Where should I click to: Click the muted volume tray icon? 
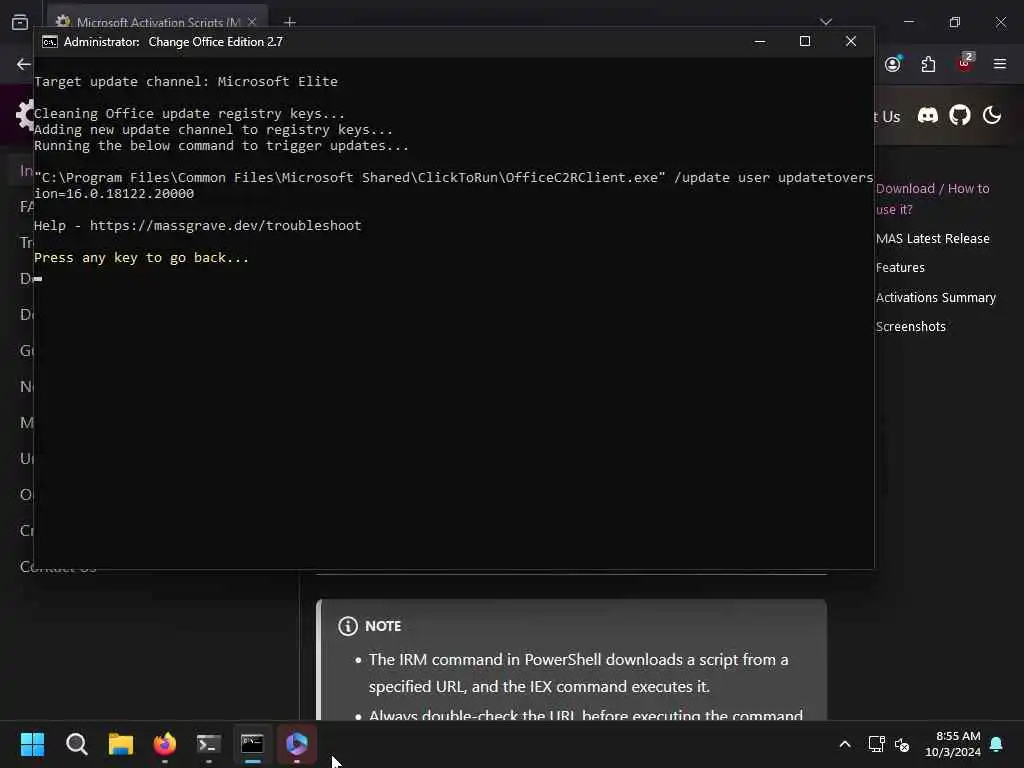tap(903, 744)
